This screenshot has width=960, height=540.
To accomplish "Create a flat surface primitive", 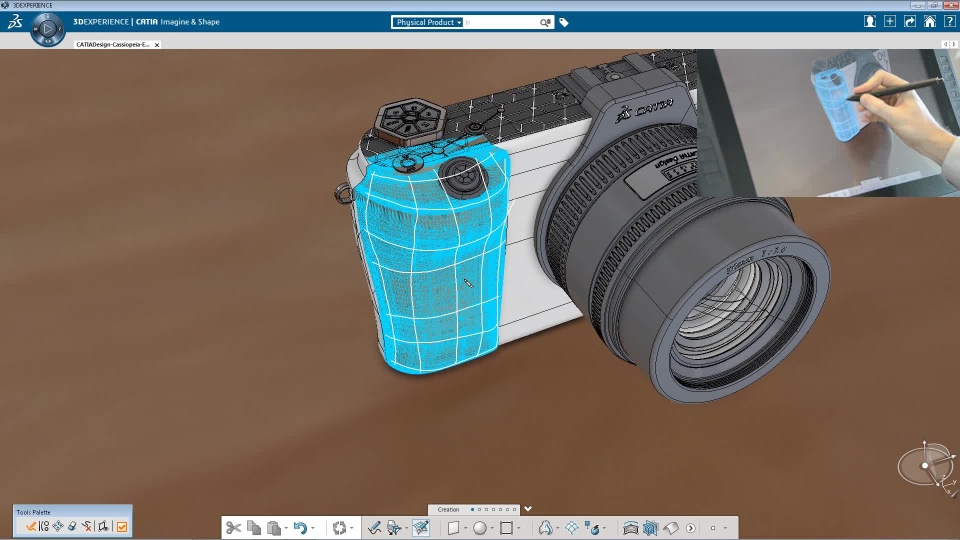I will pyautogui.click(x=454, y=528).
